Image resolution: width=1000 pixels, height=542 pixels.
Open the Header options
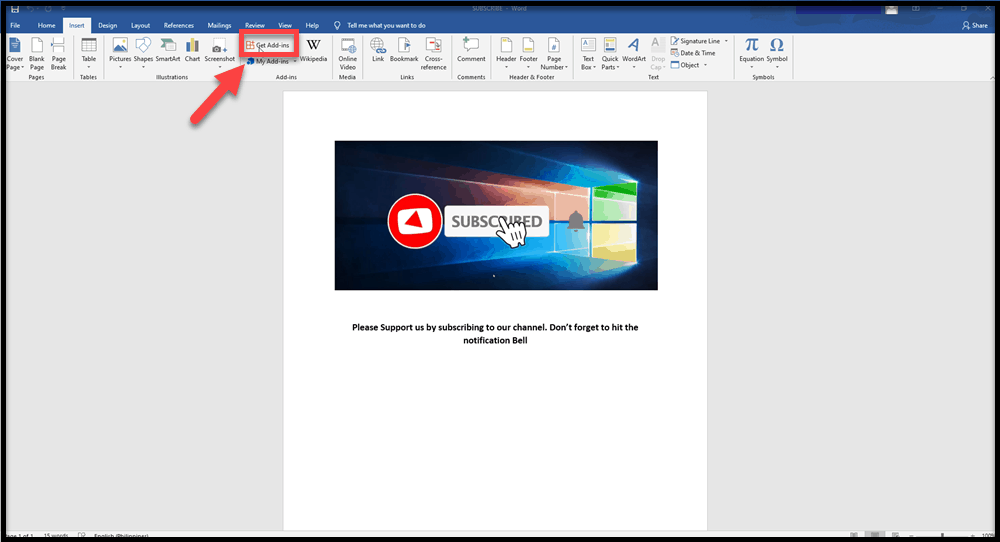506,54
